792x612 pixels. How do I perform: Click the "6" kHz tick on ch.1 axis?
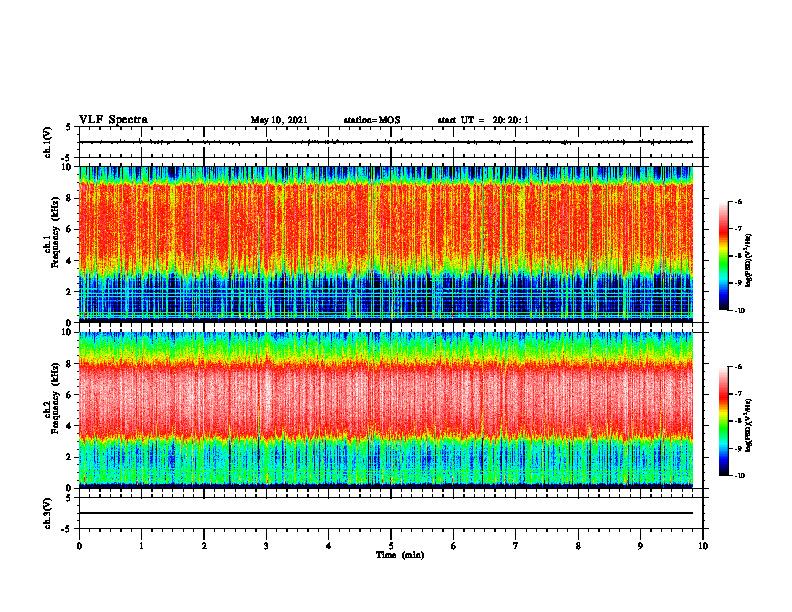pos(69,229)
